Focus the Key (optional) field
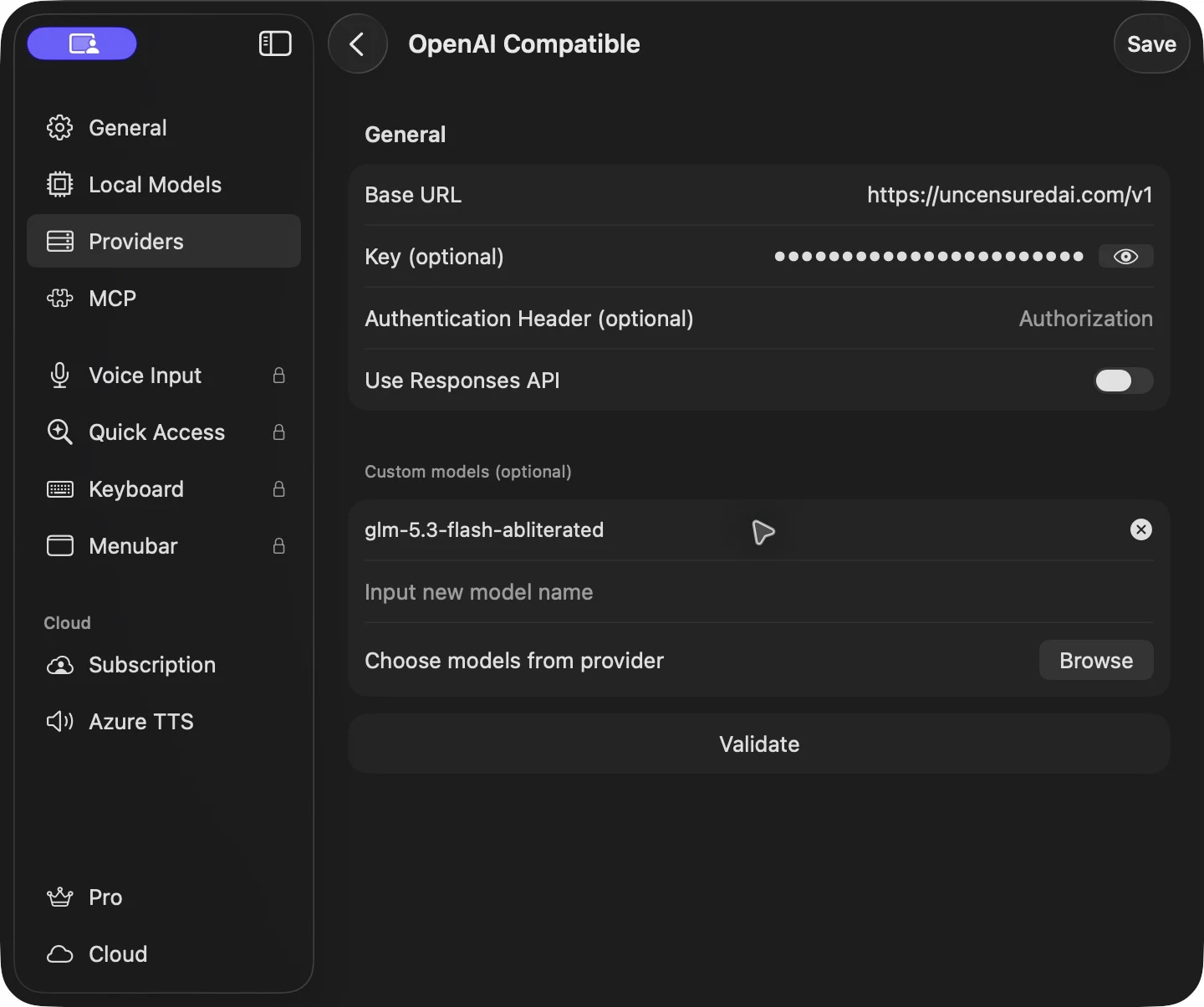 pos(758,257)
